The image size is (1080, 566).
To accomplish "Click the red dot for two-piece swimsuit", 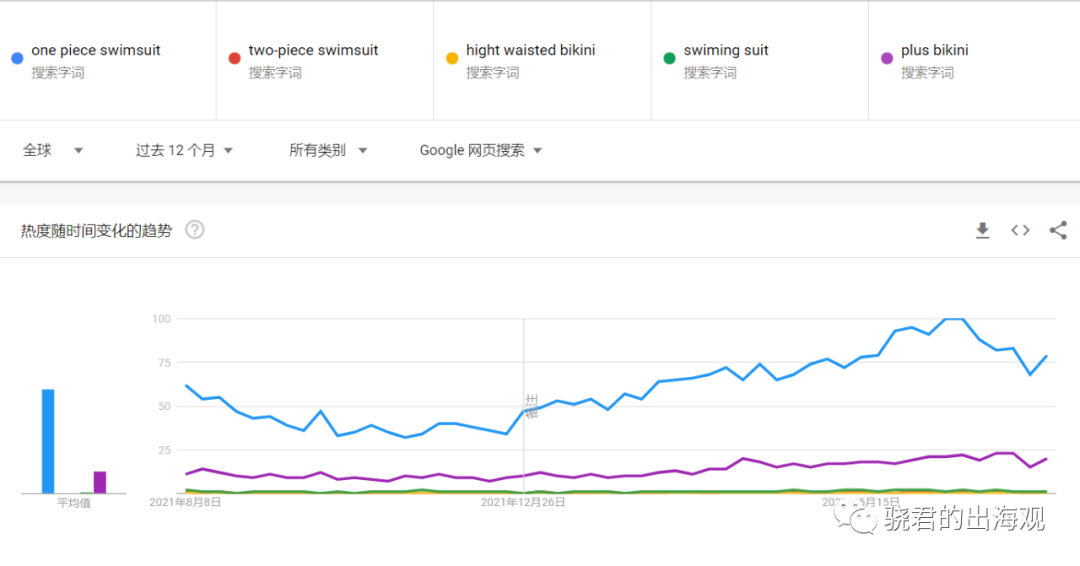I will (234, 59).
